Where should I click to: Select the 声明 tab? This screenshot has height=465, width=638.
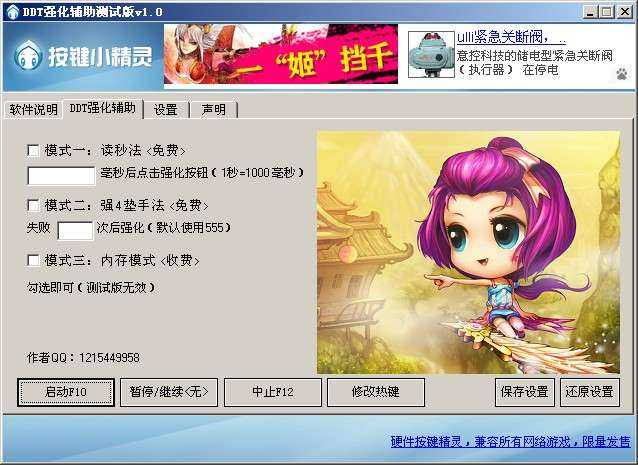tap(214, 109)
